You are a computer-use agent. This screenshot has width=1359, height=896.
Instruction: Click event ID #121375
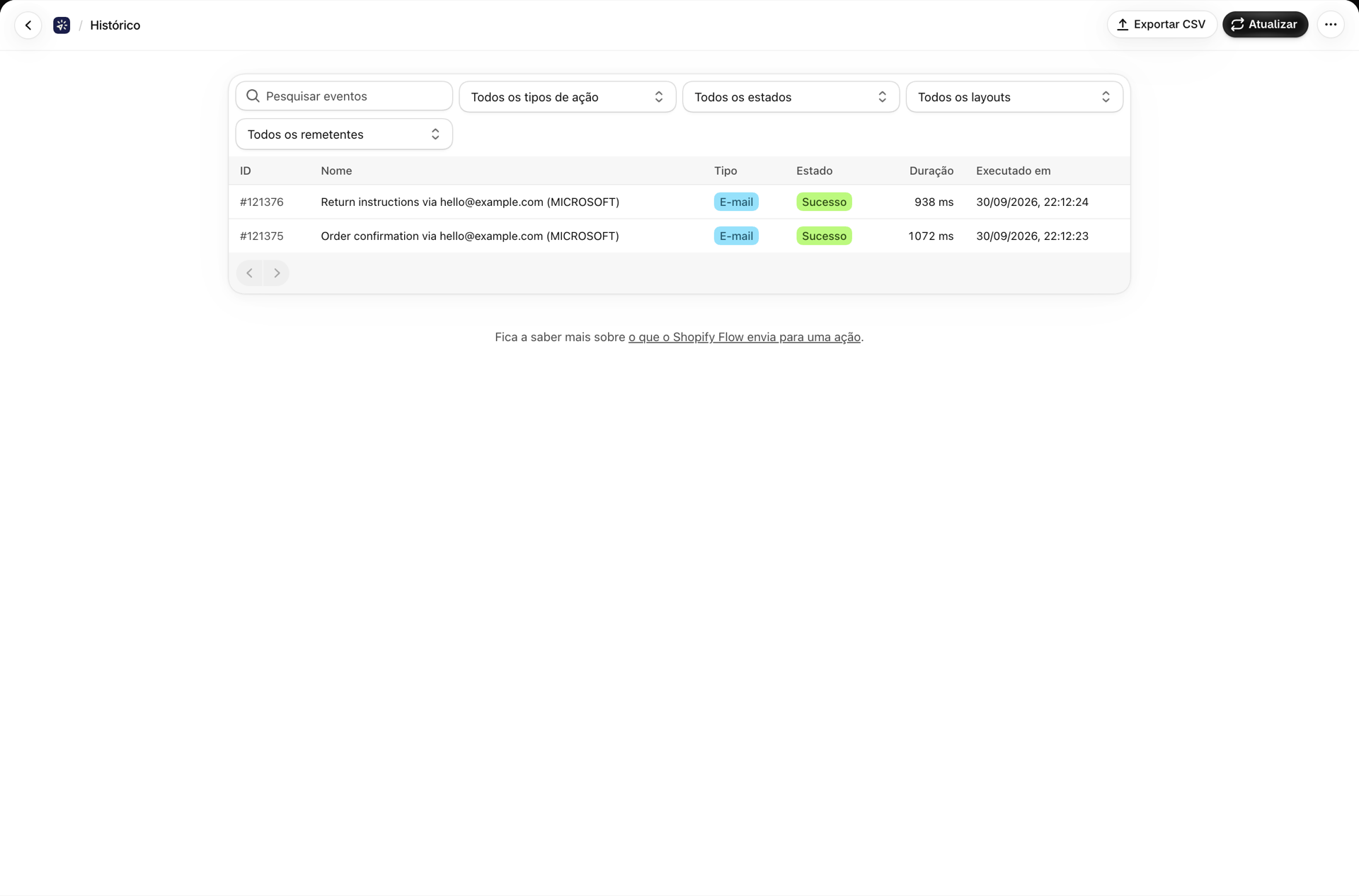click(262, 236)
